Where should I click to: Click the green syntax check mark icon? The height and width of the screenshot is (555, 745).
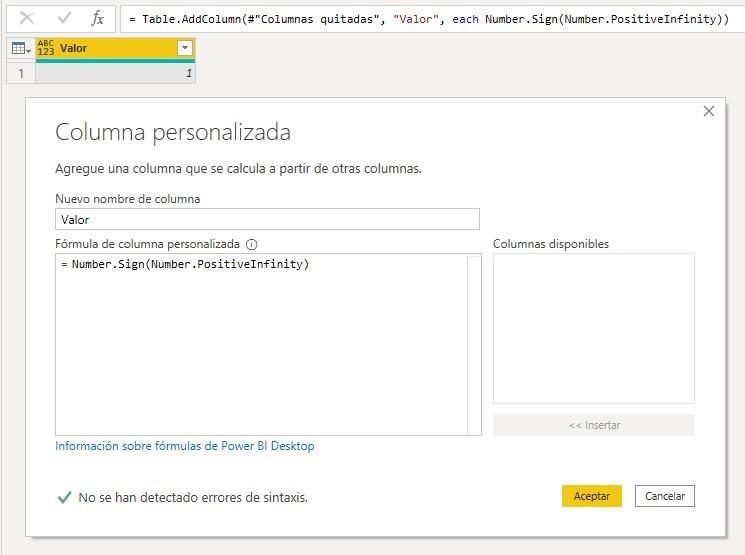pos(64,497)
